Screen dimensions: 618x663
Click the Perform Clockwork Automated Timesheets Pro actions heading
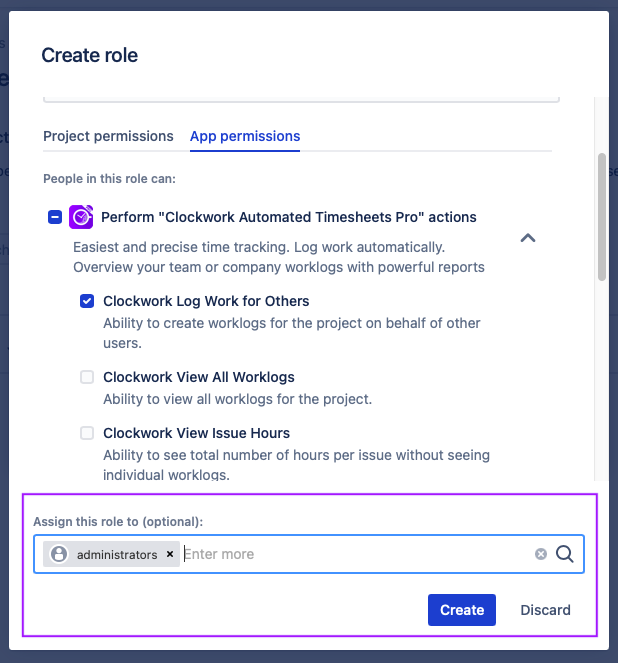click(289, 217)
